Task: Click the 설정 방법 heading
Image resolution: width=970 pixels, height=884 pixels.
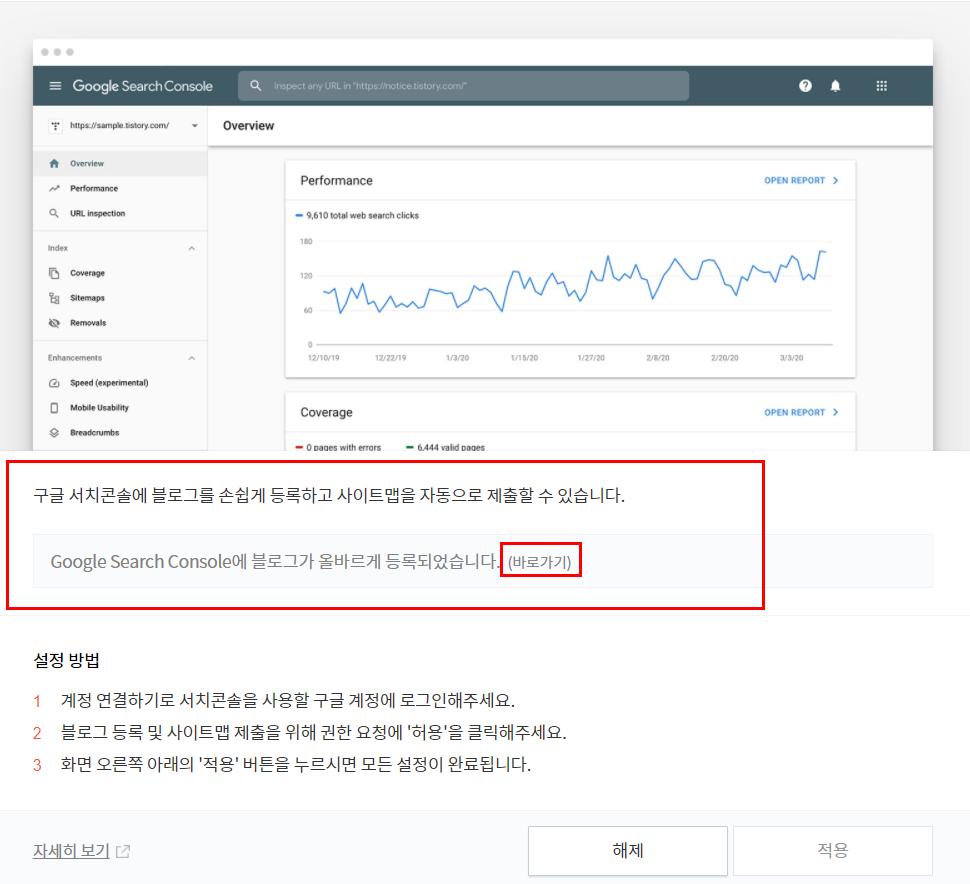Action: [x=66, y=660]
